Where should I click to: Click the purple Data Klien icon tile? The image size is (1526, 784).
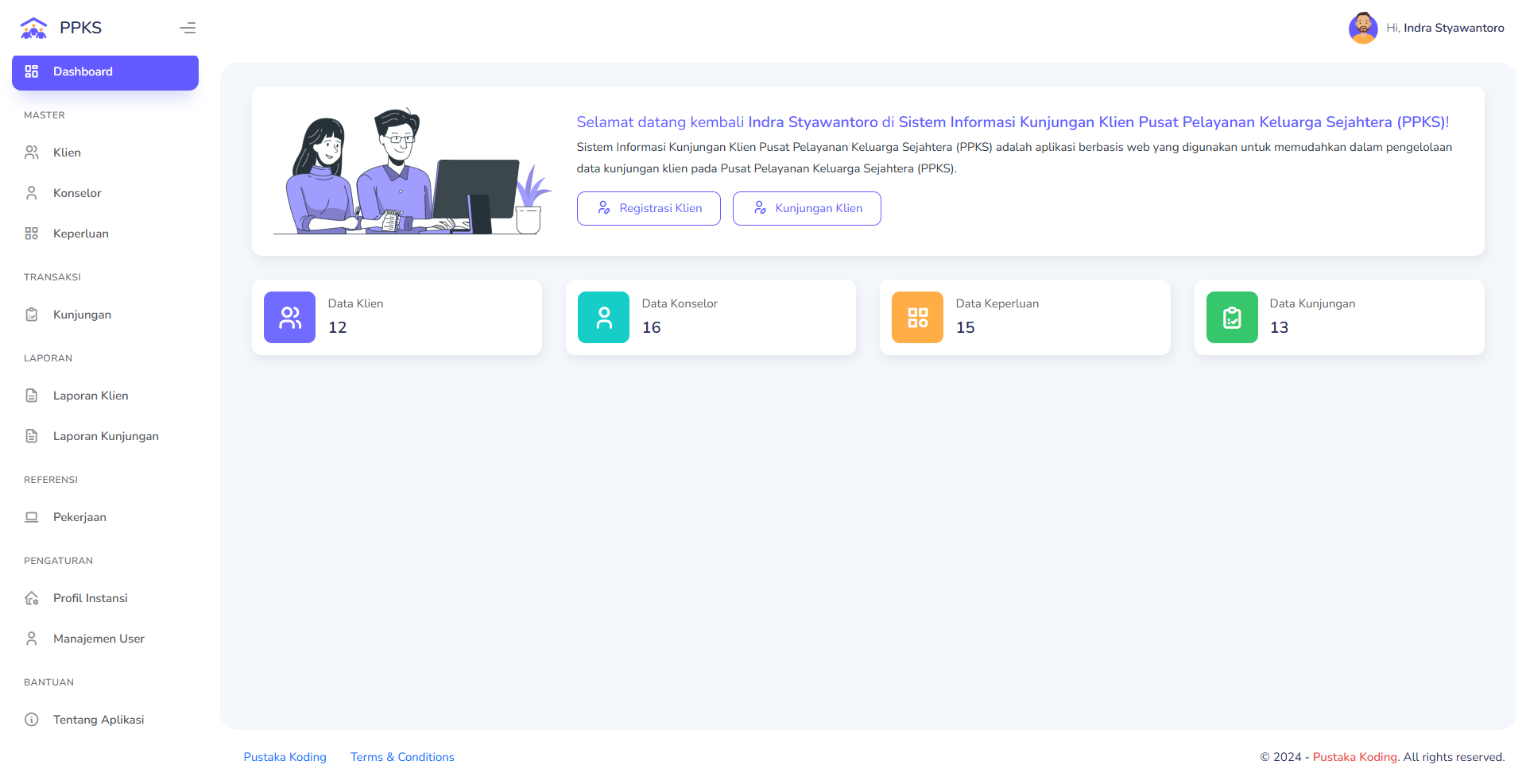pyautogui.click(x=290, y=318)
